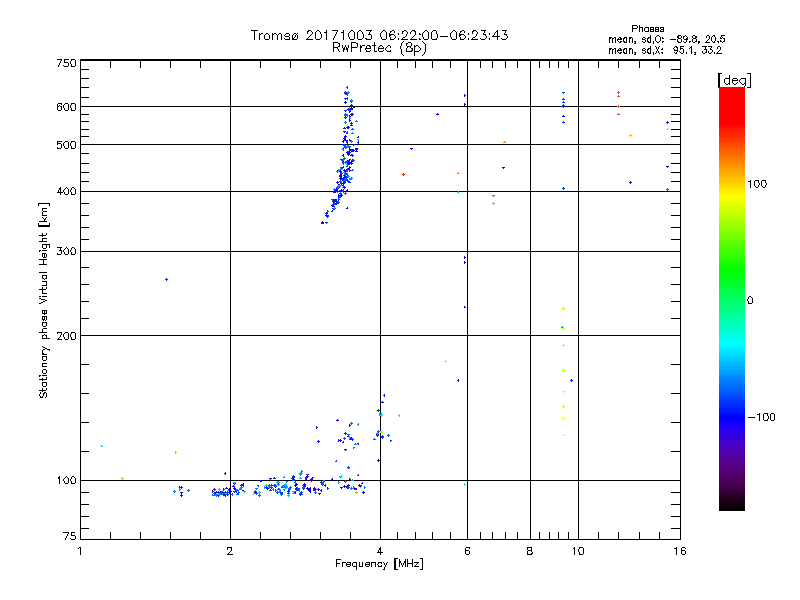The height and width of the screenshot is (600, 800).
Task: Click y-axis tick label '400'
Action: [x=66, y=191]
